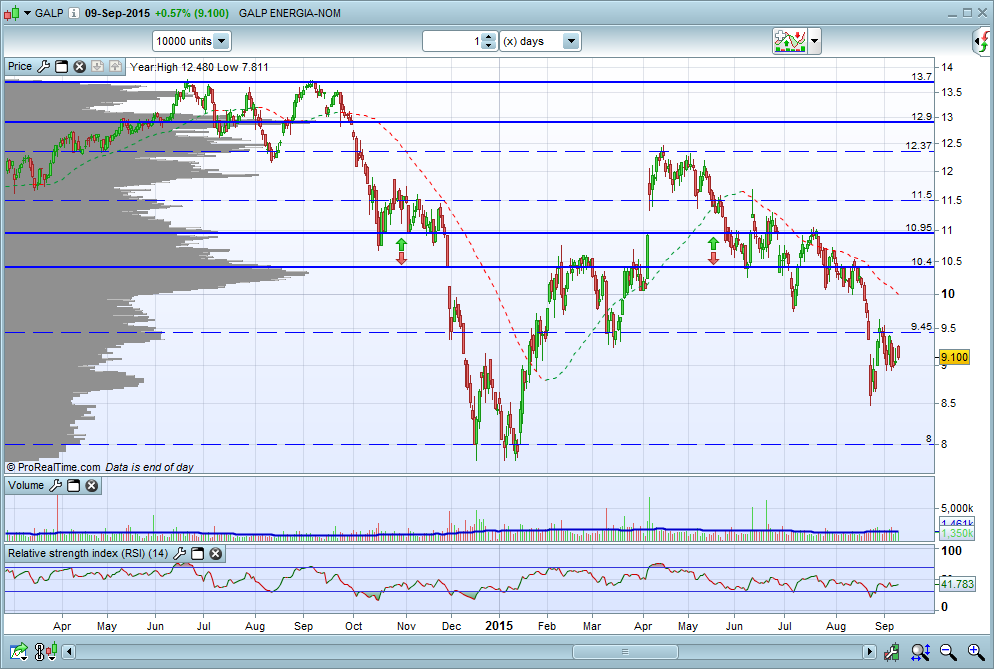This screenshot has height=669, width=994.
Task: Increase the timeframe value with the up stepper
Action: pos(488,37)
